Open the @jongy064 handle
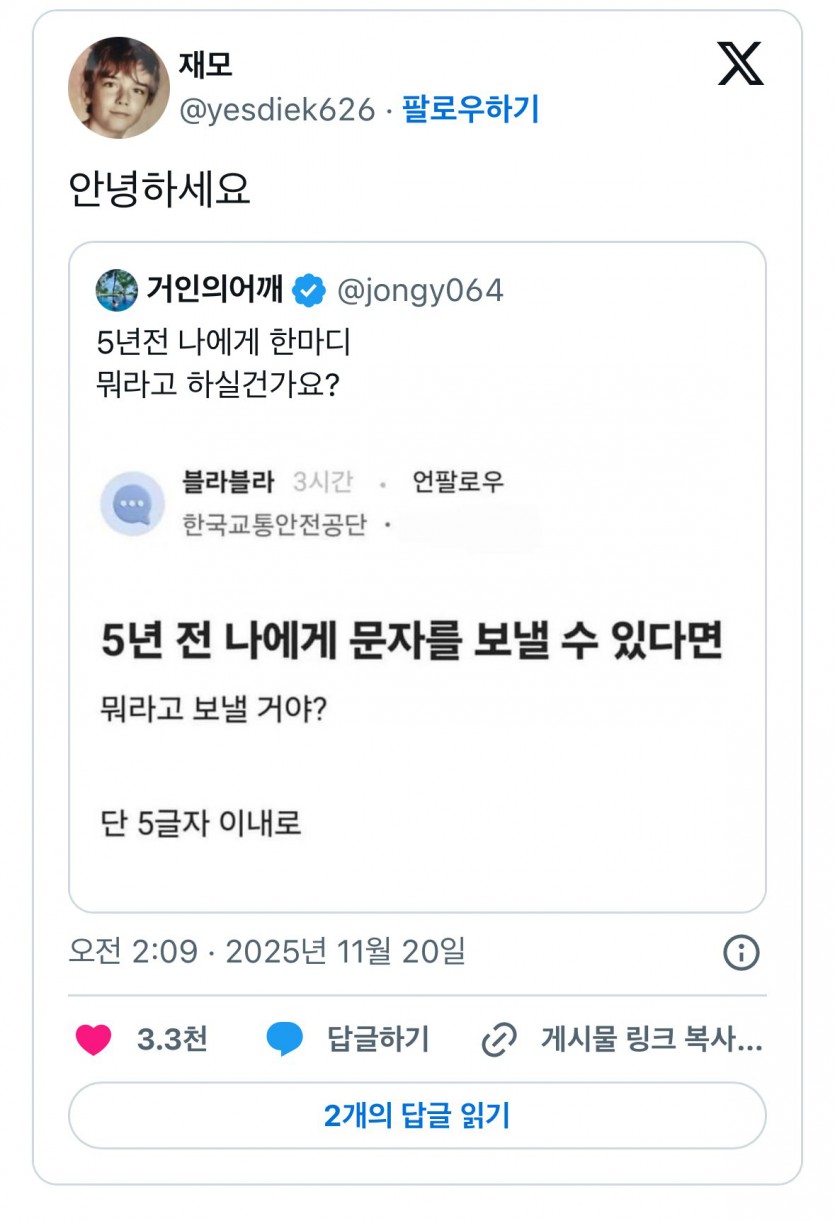 click(x=420, y=291)
